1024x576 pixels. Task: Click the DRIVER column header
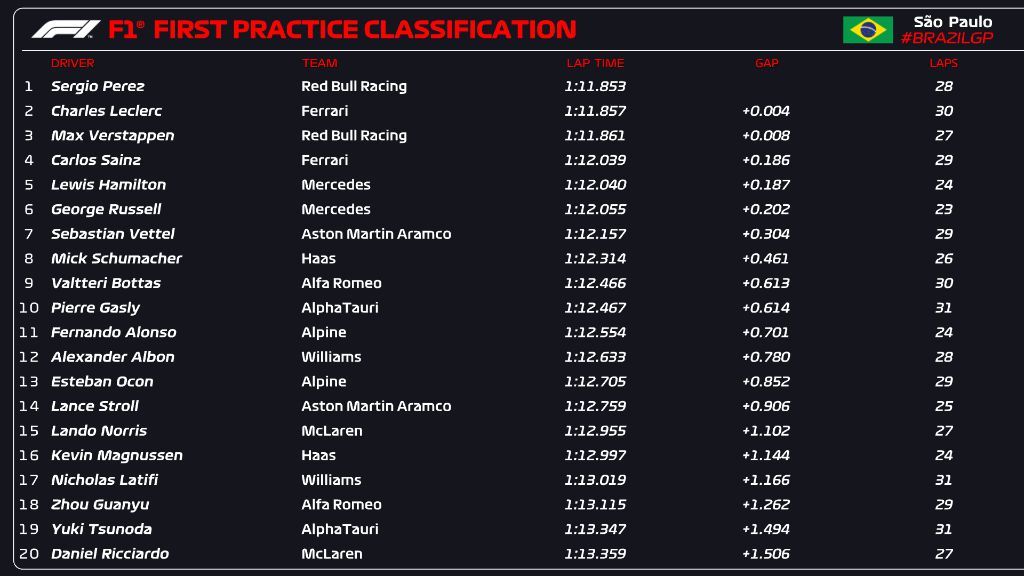point(73,63)
